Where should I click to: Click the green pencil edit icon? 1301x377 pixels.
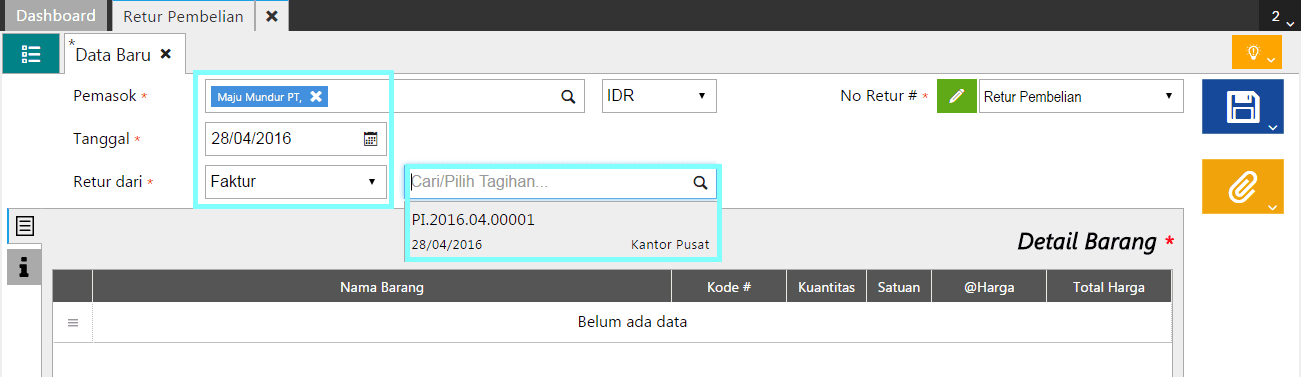coord(957,97)
